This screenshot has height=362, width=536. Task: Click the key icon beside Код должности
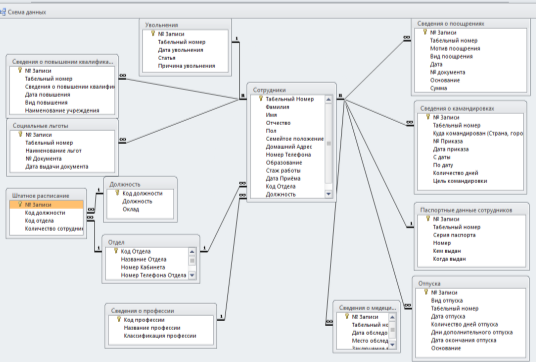point(117,193)
